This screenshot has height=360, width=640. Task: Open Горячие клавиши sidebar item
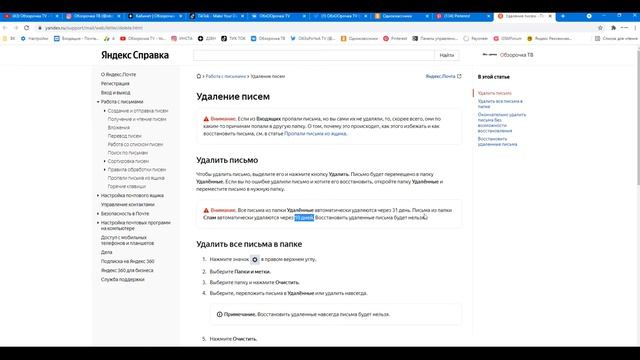[x=127, y=186]
